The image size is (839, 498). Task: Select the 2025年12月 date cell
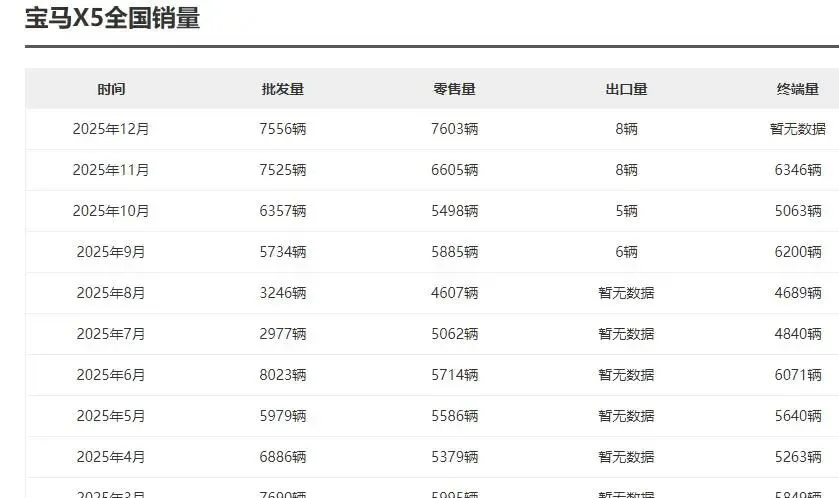point(111,129)
